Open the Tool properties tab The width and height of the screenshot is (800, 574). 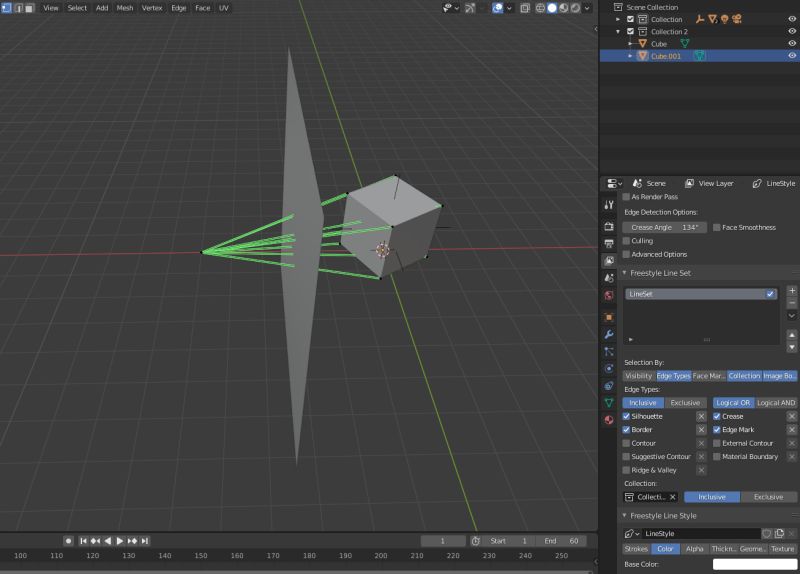(x=609, y=205)
